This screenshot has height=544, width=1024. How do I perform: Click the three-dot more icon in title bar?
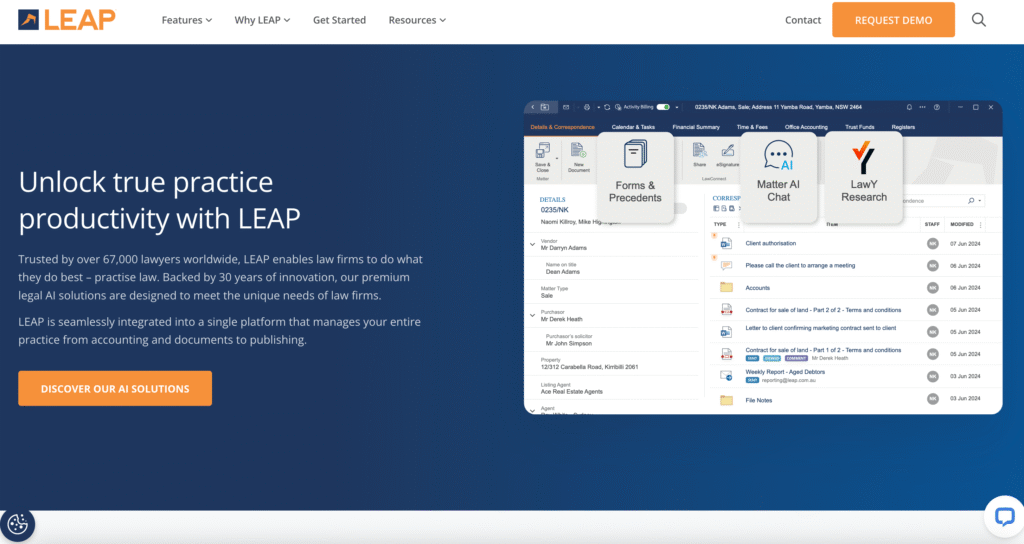tap(922, 107)
